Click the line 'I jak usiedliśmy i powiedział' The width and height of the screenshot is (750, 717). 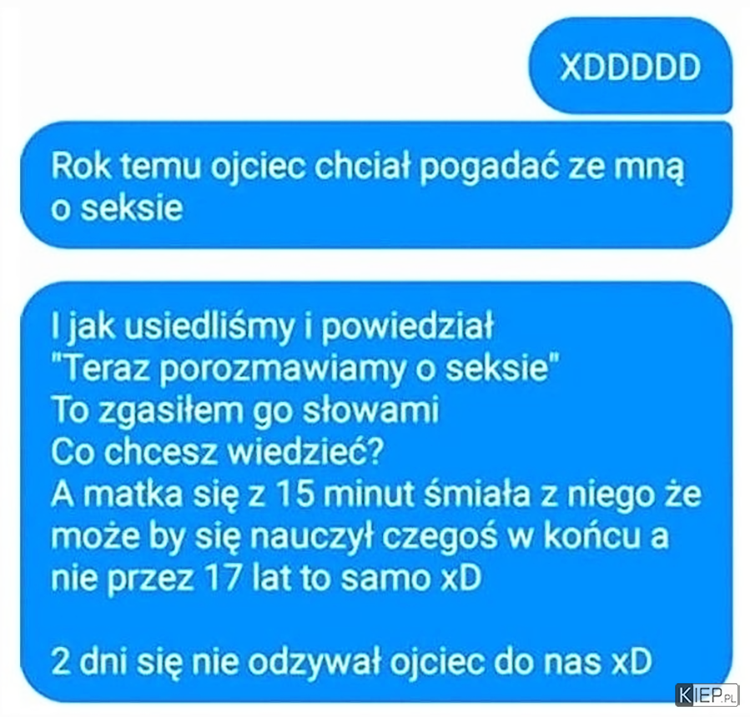point(272,327)
